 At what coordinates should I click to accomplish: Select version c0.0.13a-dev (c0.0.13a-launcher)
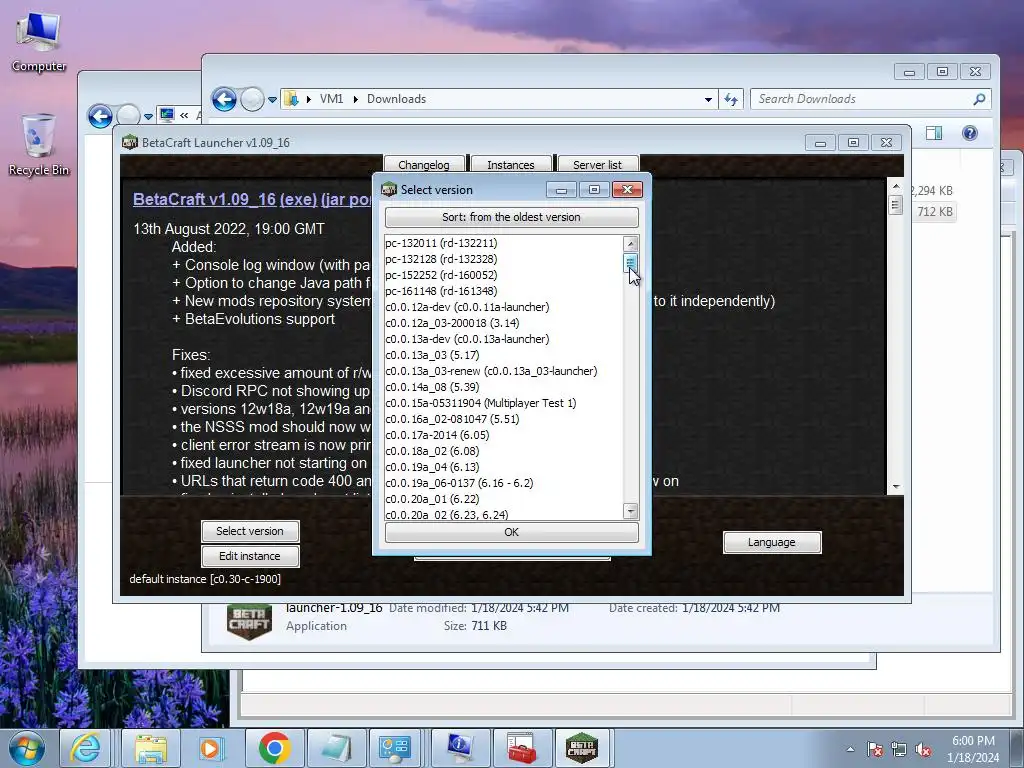point(504,339)
